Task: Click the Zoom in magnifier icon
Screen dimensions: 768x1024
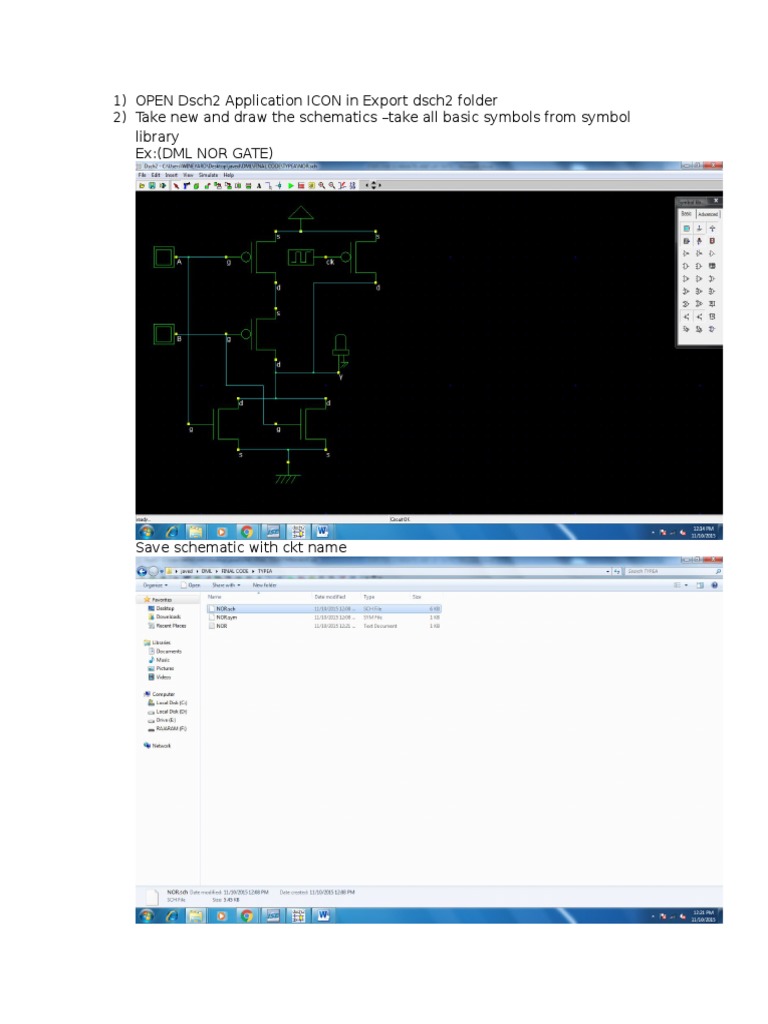Action: (x=321, y=185)
